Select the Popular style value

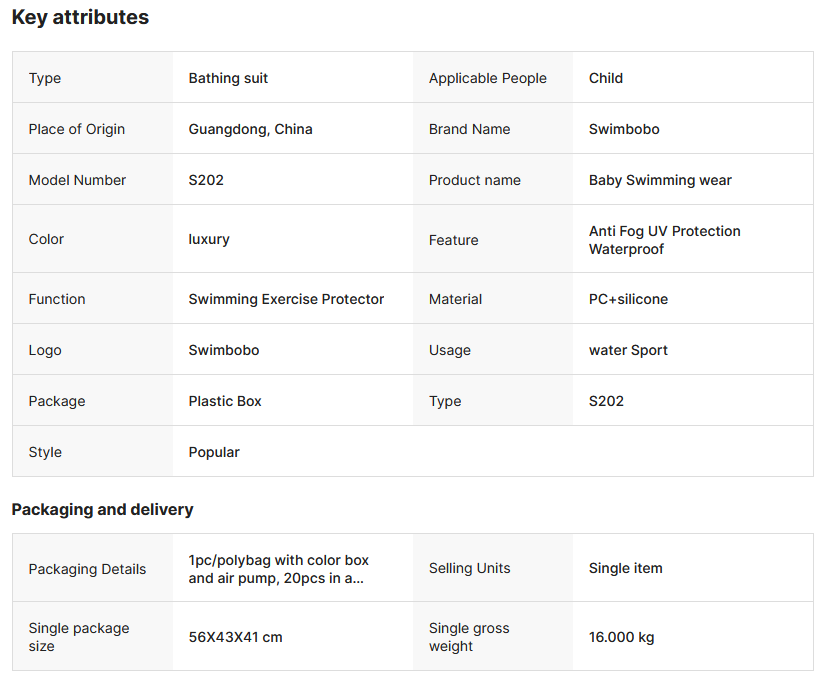click(x=214, y=452)
